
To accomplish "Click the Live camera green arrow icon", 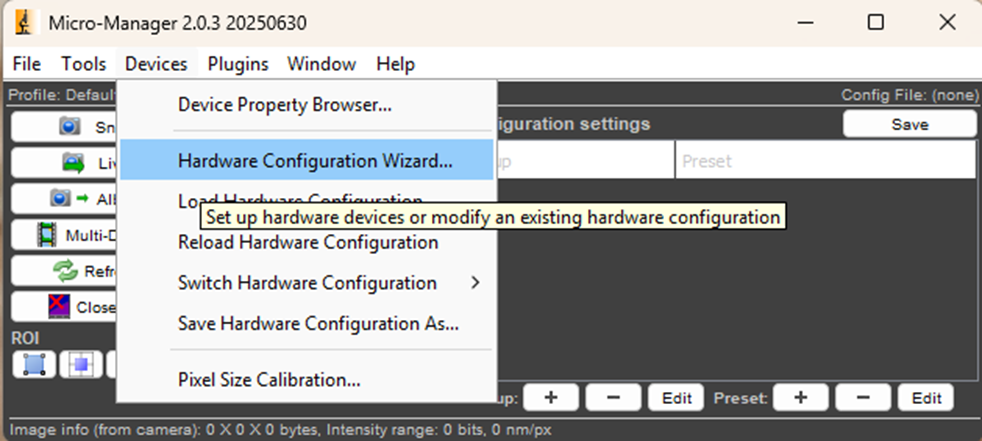I will coord(73,163).
